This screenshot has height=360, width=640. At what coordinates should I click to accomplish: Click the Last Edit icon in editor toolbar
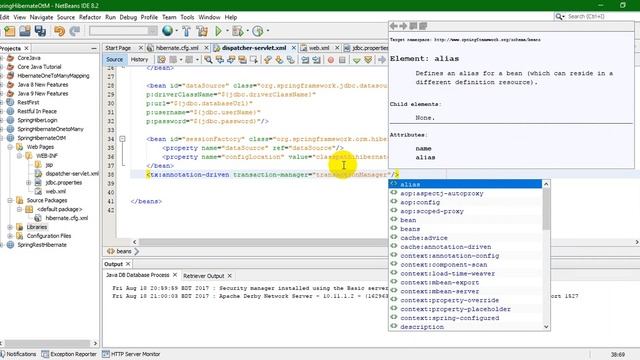tap(161, 60)
